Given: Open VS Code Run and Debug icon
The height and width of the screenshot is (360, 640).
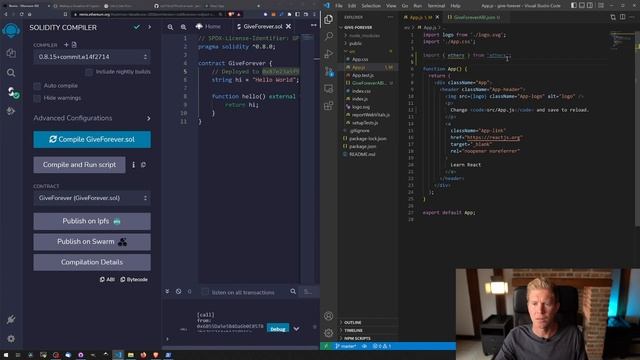Looking at the screenshot, I should (x=329, y=54).
